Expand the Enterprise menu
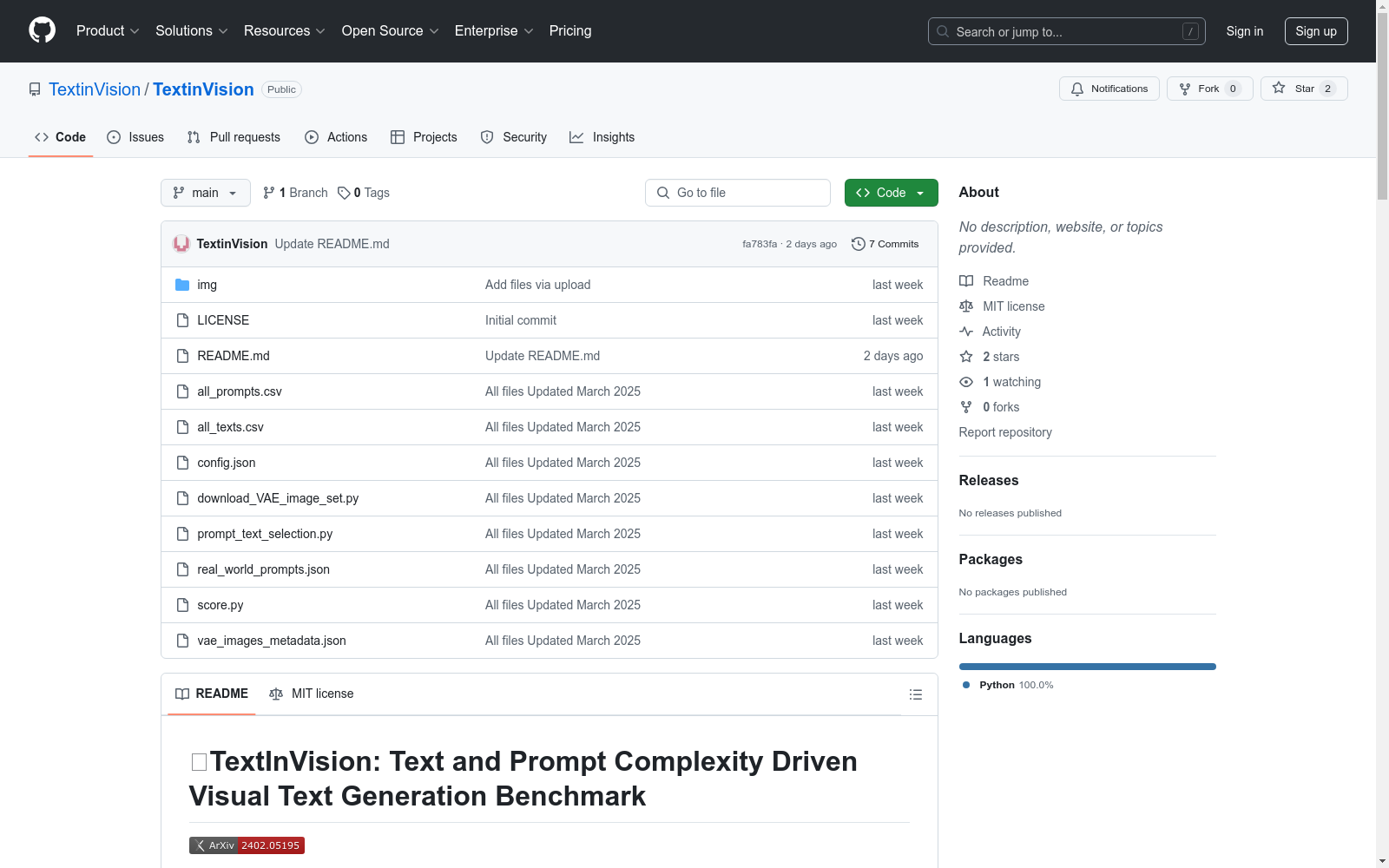1389x868 pixels. (x=494, y=31)
